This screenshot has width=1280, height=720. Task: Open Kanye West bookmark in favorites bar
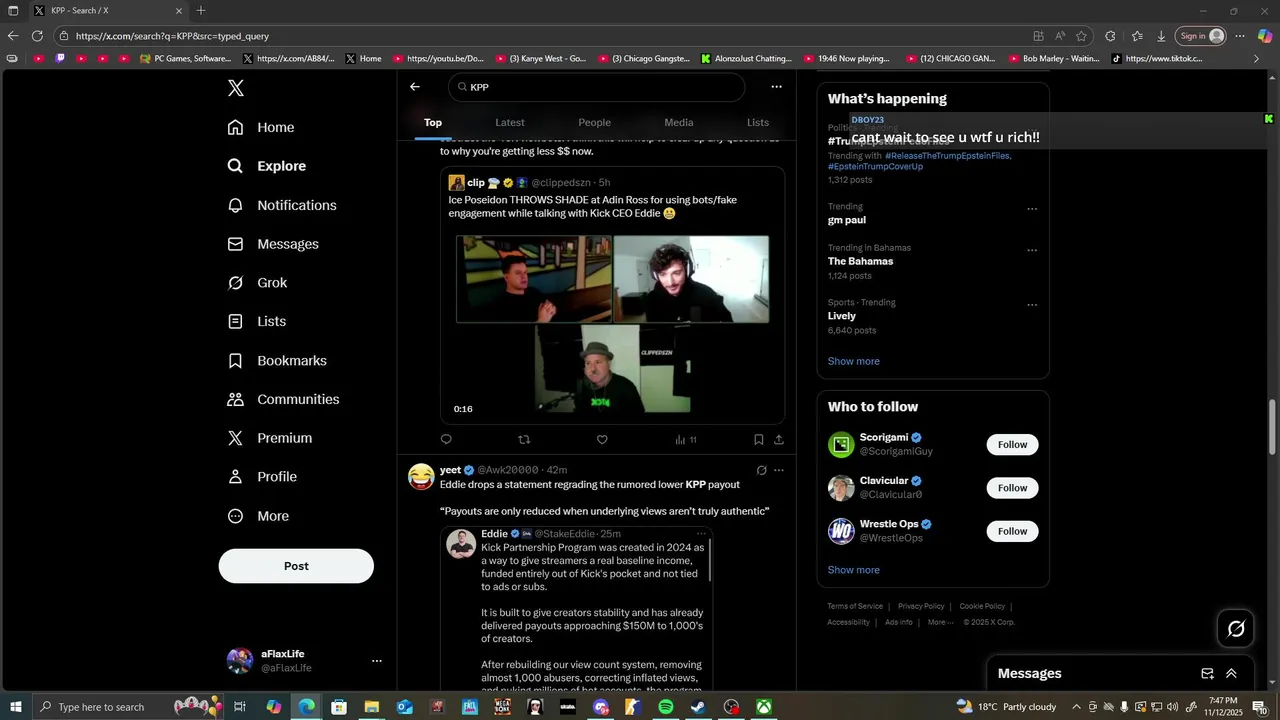[542, 59]
